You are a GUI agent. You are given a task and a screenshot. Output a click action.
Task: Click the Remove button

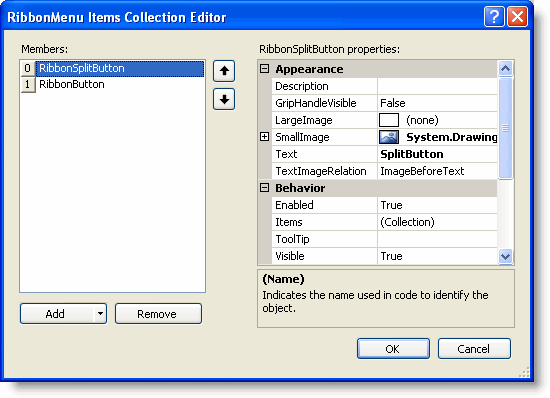[158, 313]
